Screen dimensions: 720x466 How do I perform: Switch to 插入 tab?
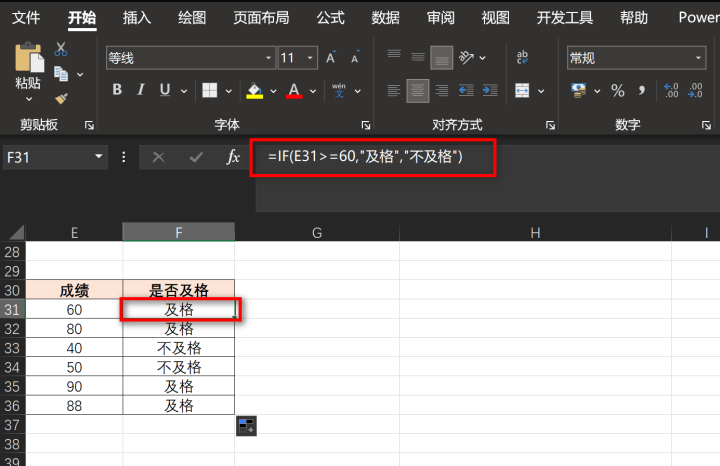[x=137, y=18]
